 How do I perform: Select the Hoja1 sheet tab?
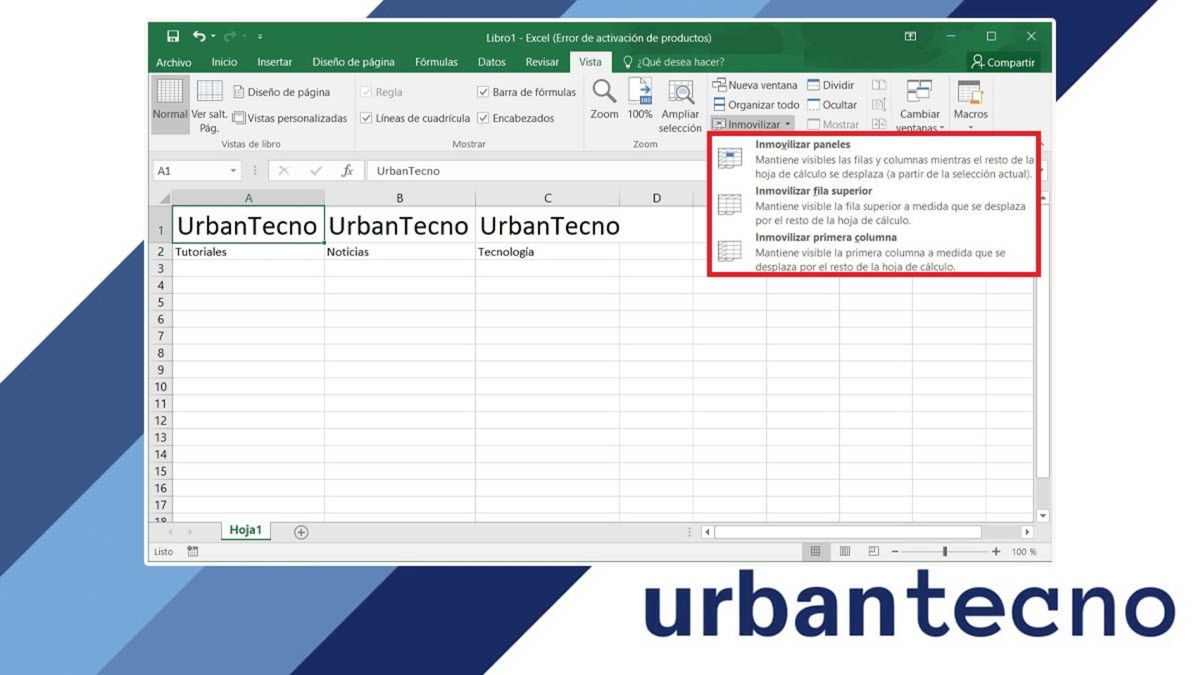pos(245,530)
